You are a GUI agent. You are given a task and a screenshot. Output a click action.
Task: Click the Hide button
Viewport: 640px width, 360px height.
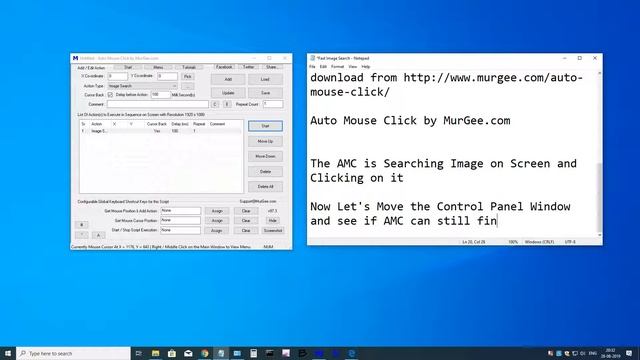273,221
